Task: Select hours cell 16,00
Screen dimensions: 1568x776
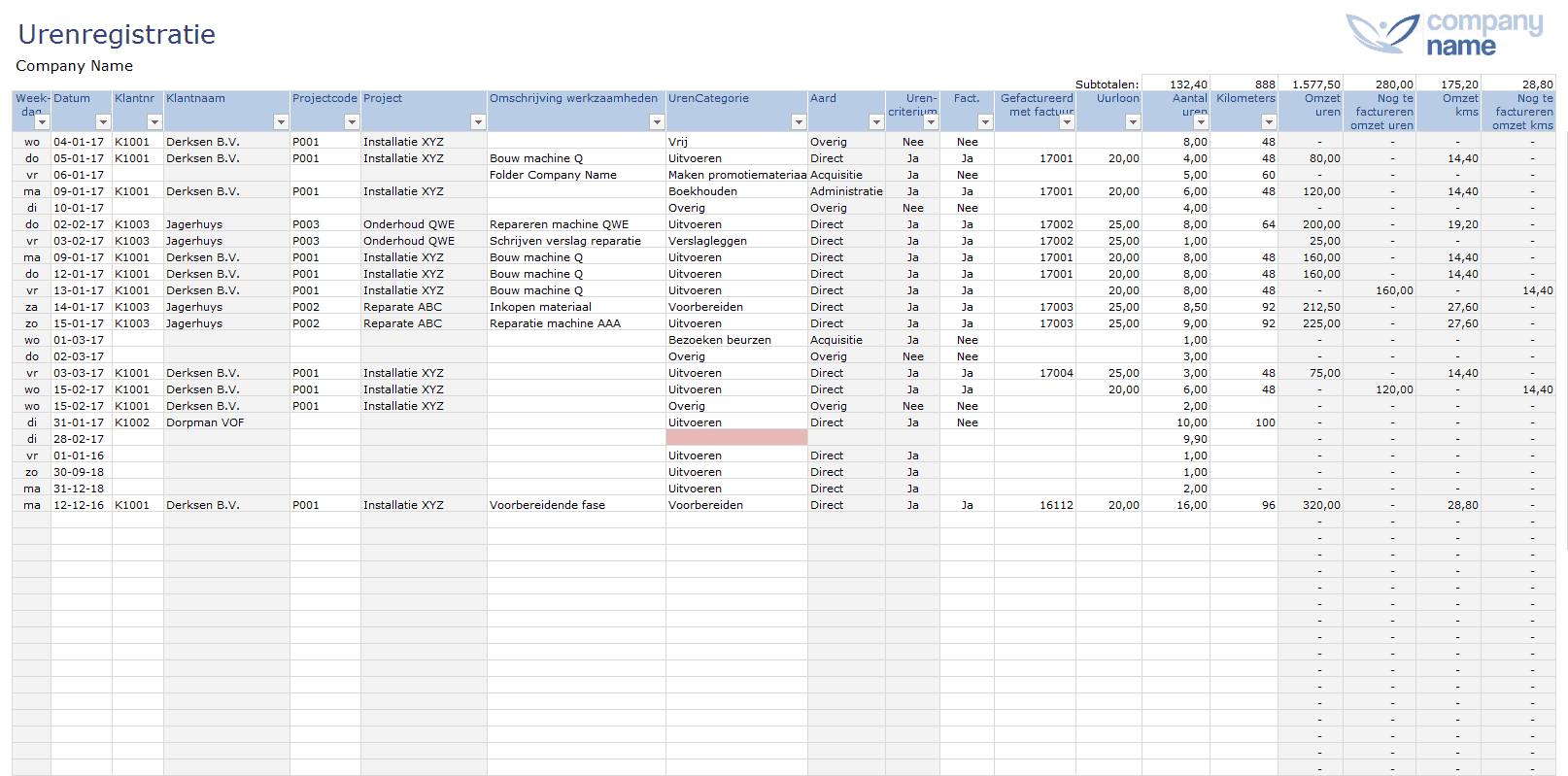Action: [1176, 505]
